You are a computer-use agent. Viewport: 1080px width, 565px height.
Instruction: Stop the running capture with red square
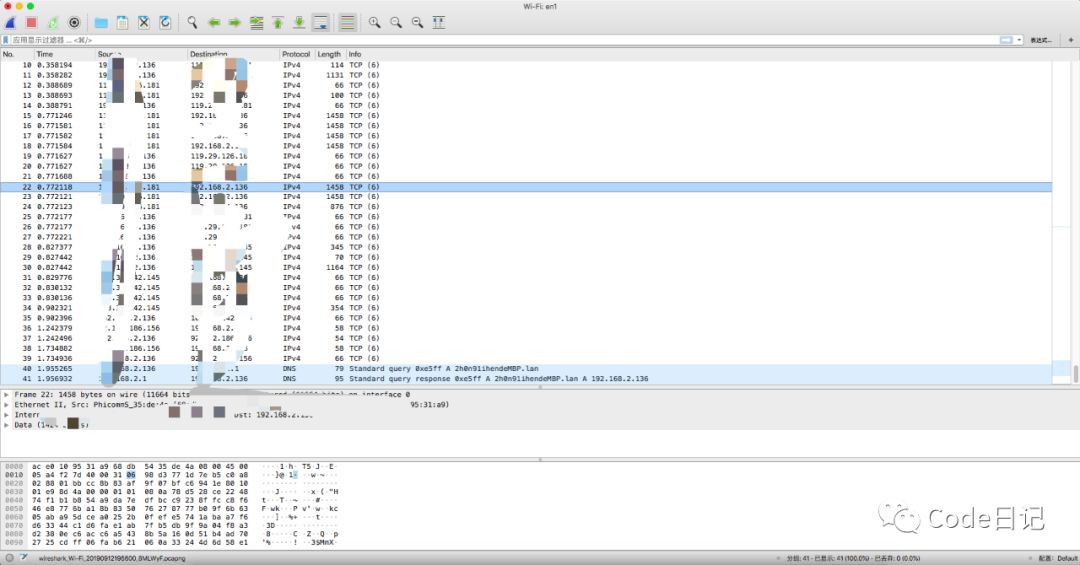coord(32,23)
